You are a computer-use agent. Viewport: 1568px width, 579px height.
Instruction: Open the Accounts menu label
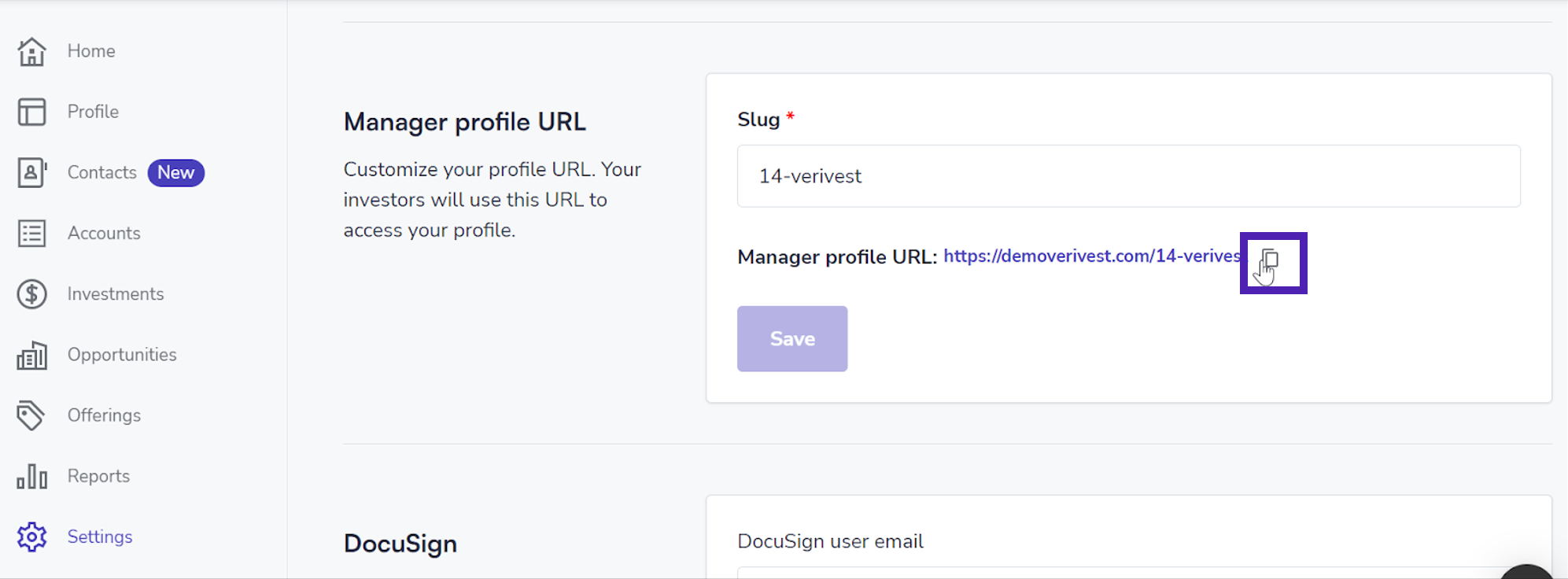coord(104,234)
